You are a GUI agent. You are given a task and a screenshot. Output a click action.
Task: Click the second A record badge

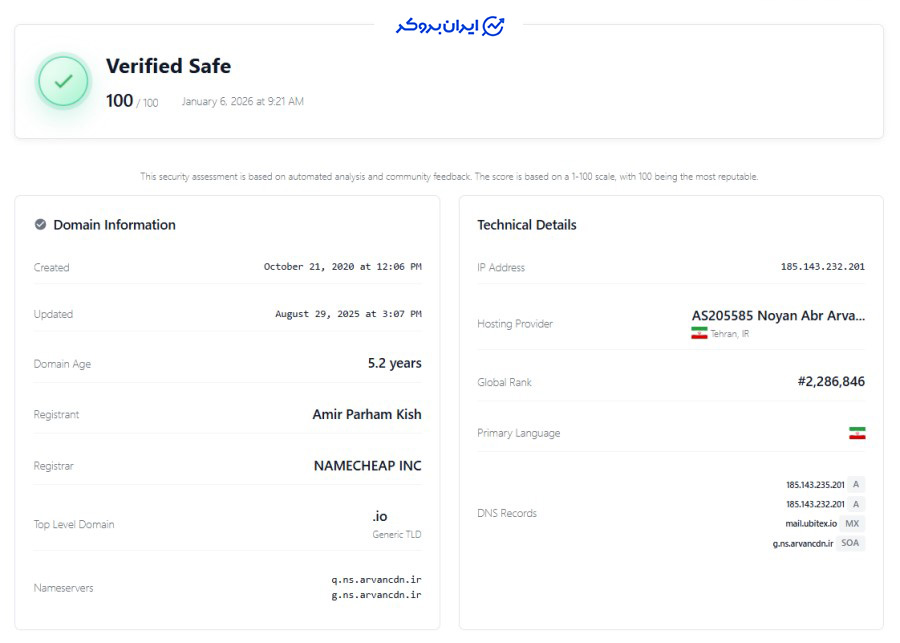point(856,504)
